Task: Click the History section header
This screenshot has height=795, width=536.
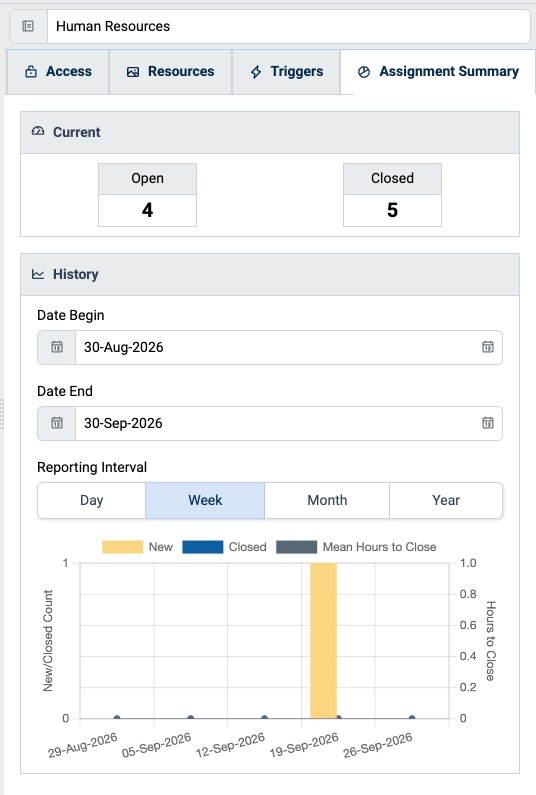Action: [x=270, y=274]
